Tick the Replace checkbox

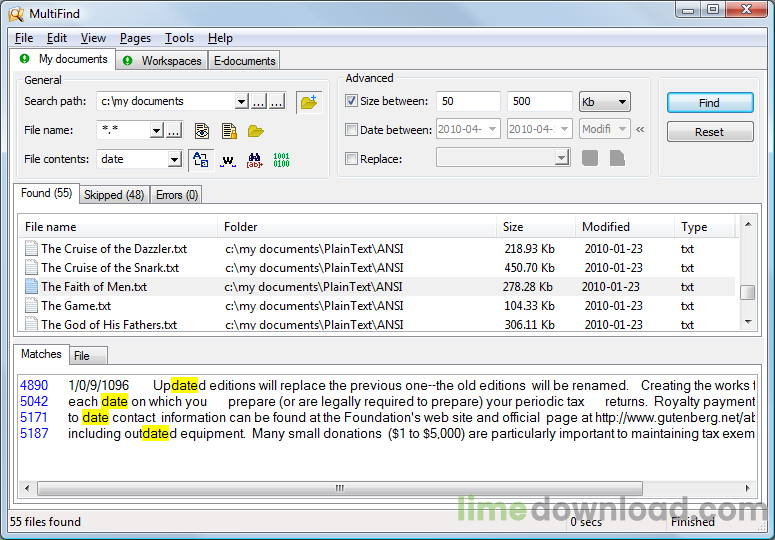(351, 159)
